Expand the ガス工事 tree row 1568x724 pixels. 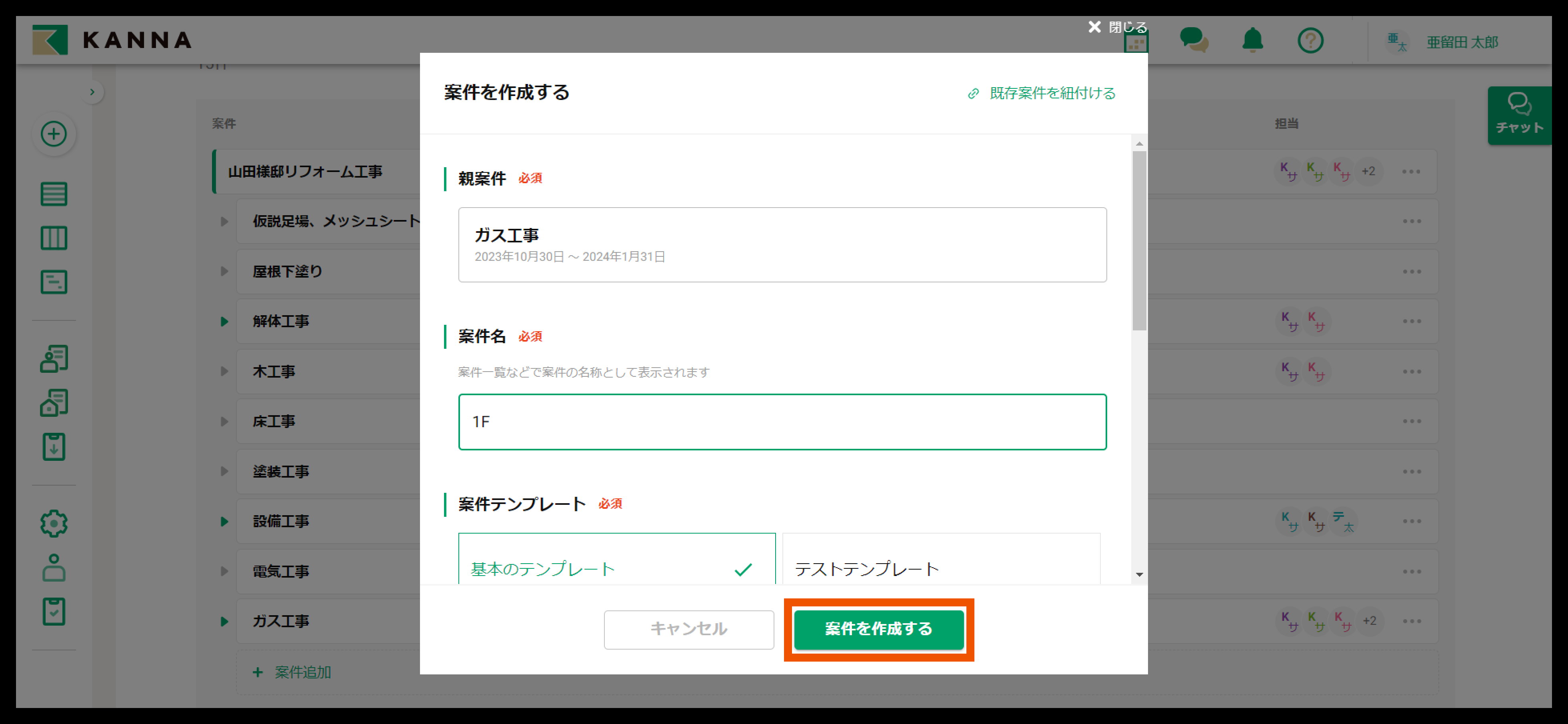click(x=224, y=621)
